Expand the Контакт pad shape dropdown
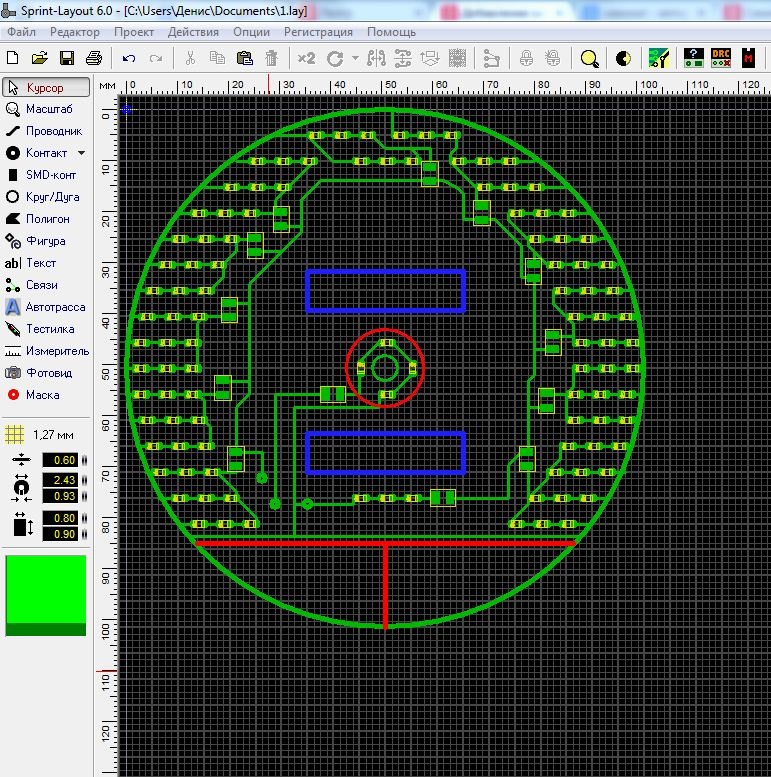The height and width of the screenshot is (777, 771). (82, 153)
